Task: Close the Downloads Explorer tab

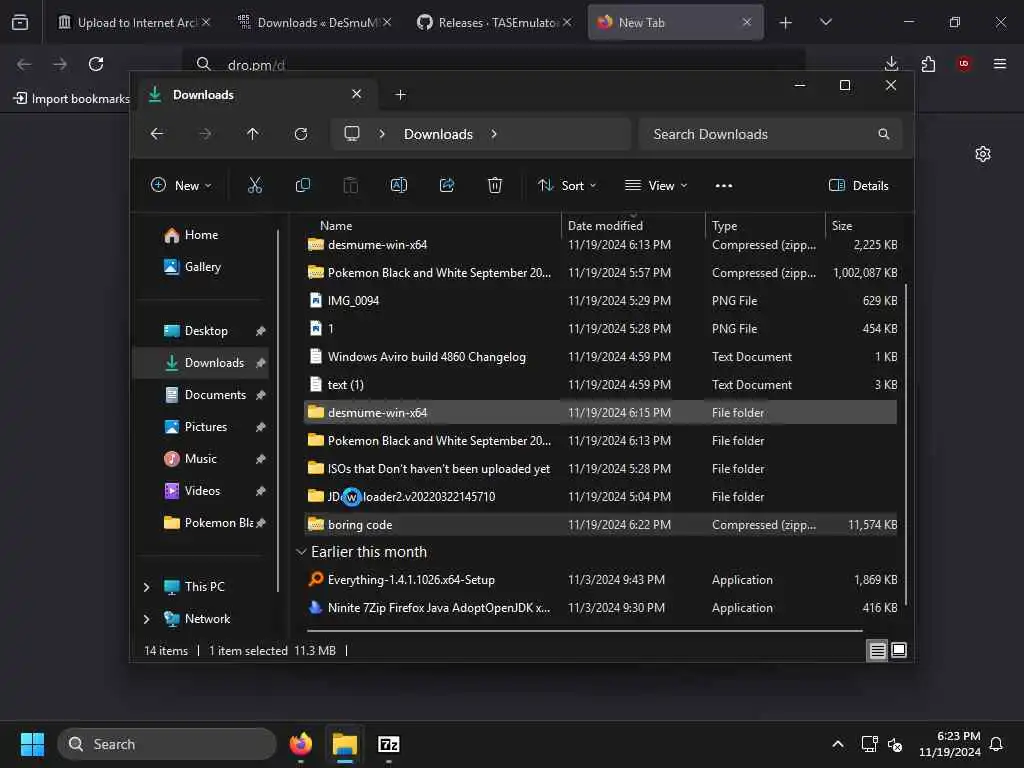Action: pos(357,94)
